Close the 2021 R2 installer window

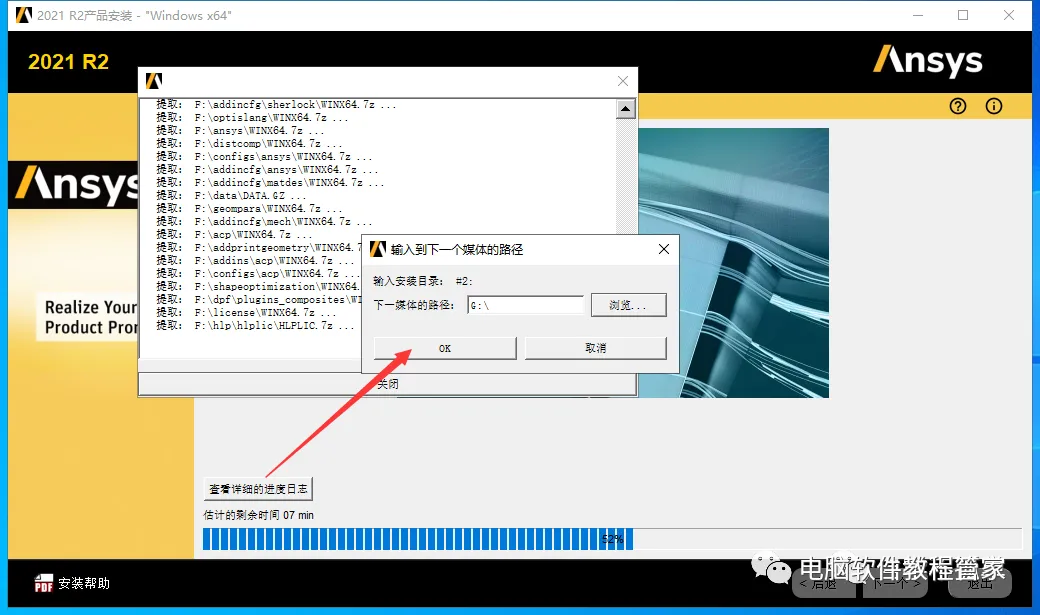(x=1009, y=15)
